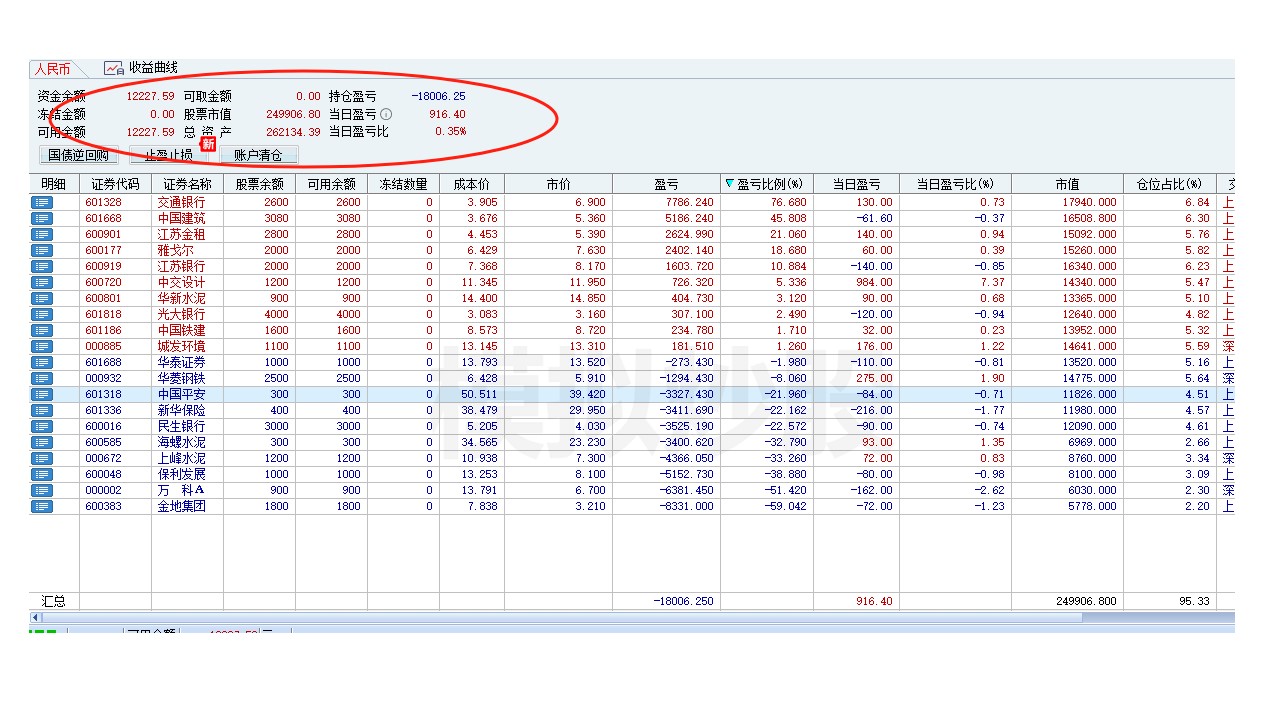The image size is (1280, 720).
Task: Click the 市价 column header
Action: (x=558, y=184)
